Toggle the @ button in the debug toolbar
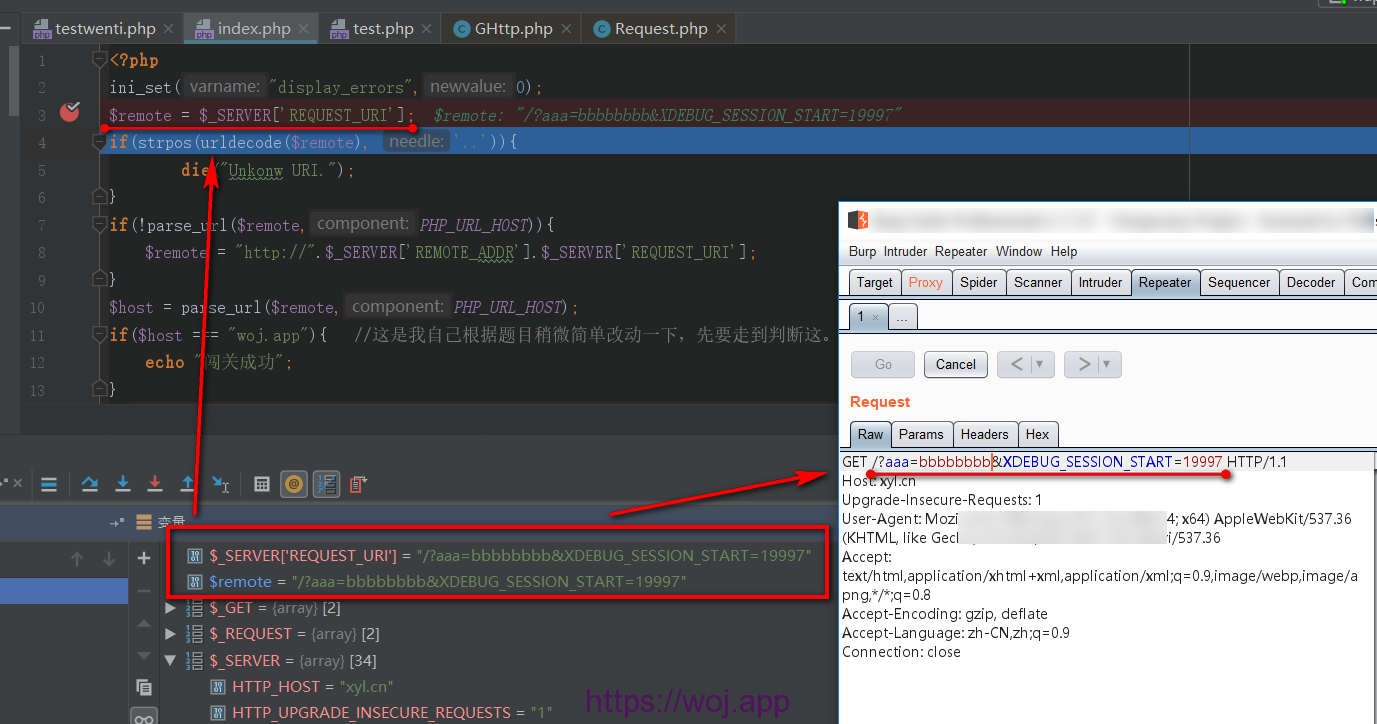The image size is (1377, 724). (x=294, y=485)
